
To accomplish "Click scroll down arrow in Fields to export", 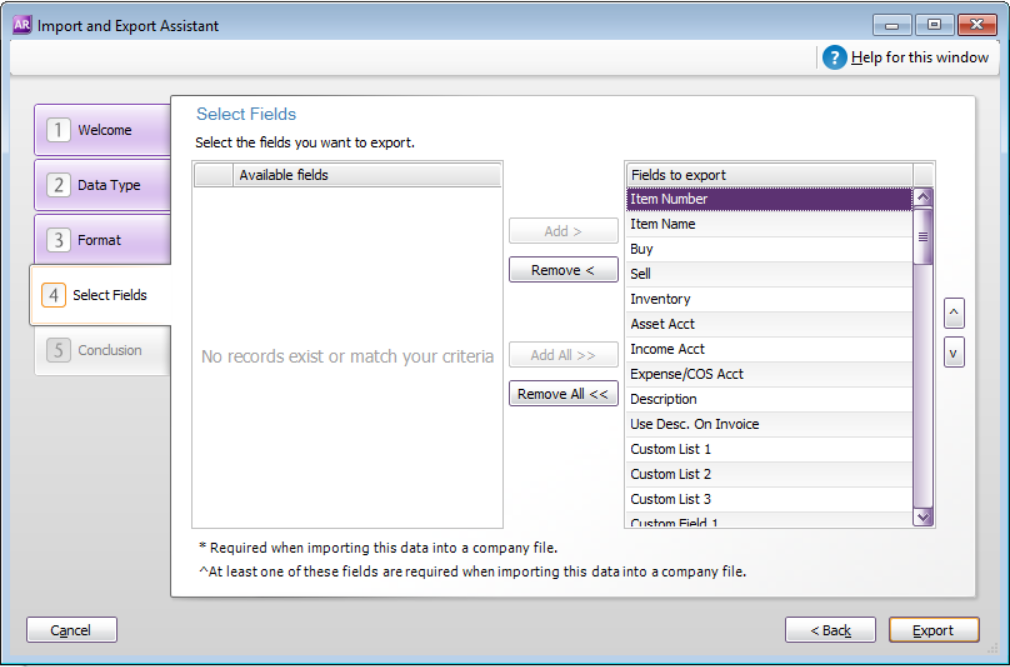I will 923,517.
